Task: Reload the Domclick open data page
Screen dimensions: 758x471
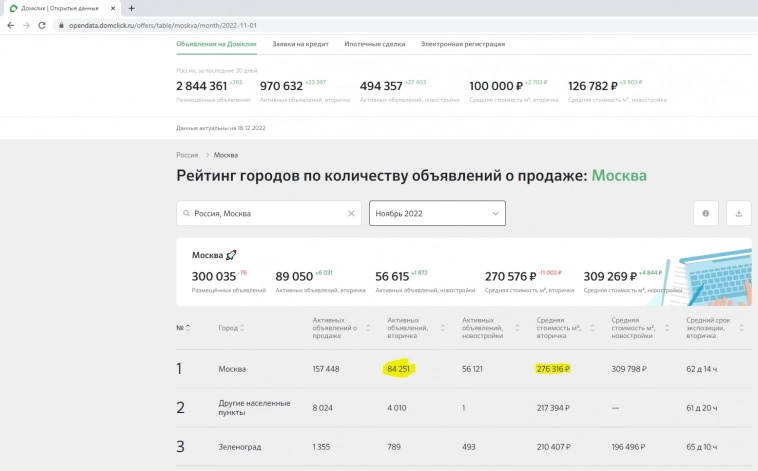Action: click(x=42, y=26)
